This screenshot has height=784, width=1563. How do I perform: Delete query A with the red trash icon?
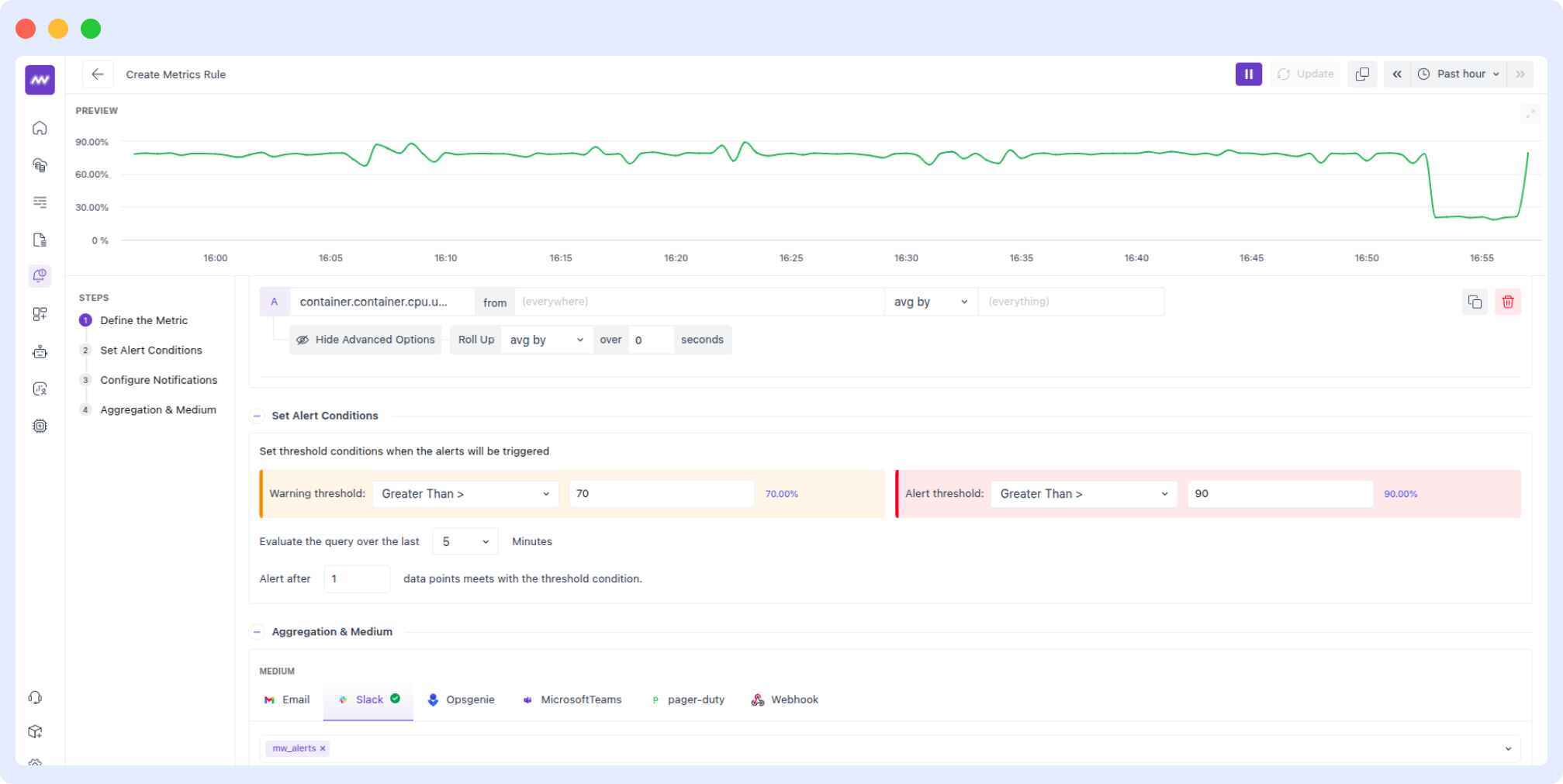1508,302
